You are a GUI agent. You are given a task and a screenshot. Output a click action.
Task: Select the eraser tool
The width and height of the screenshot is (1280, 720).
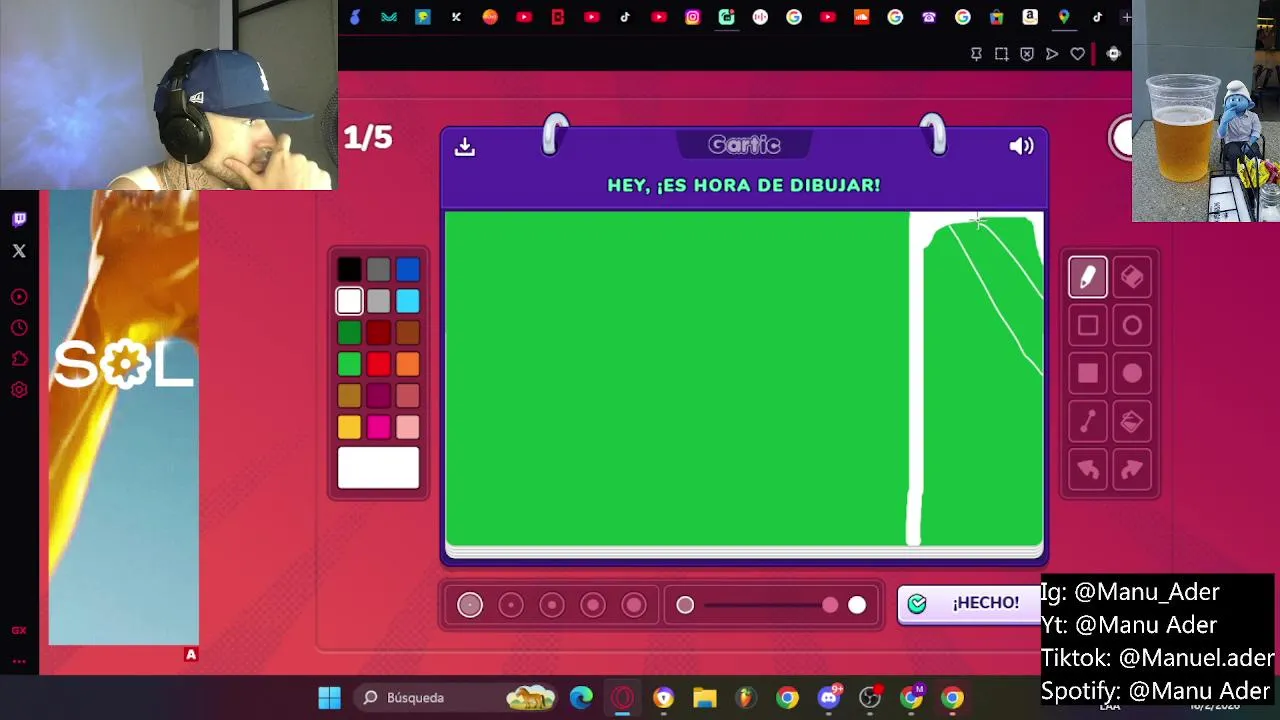point(1132,277)
